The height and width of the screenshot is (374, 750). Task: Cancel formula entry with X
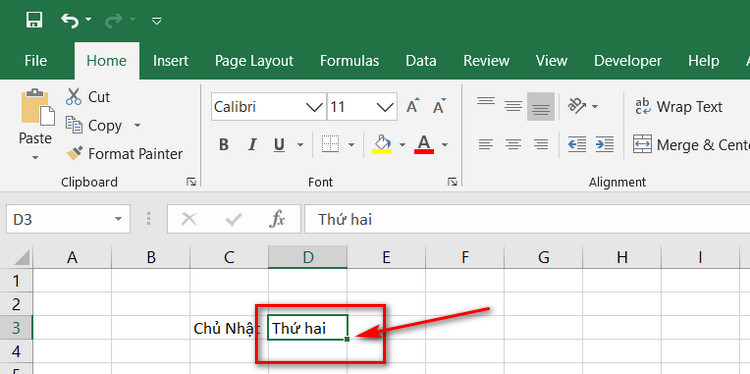(x=189, y=220)
